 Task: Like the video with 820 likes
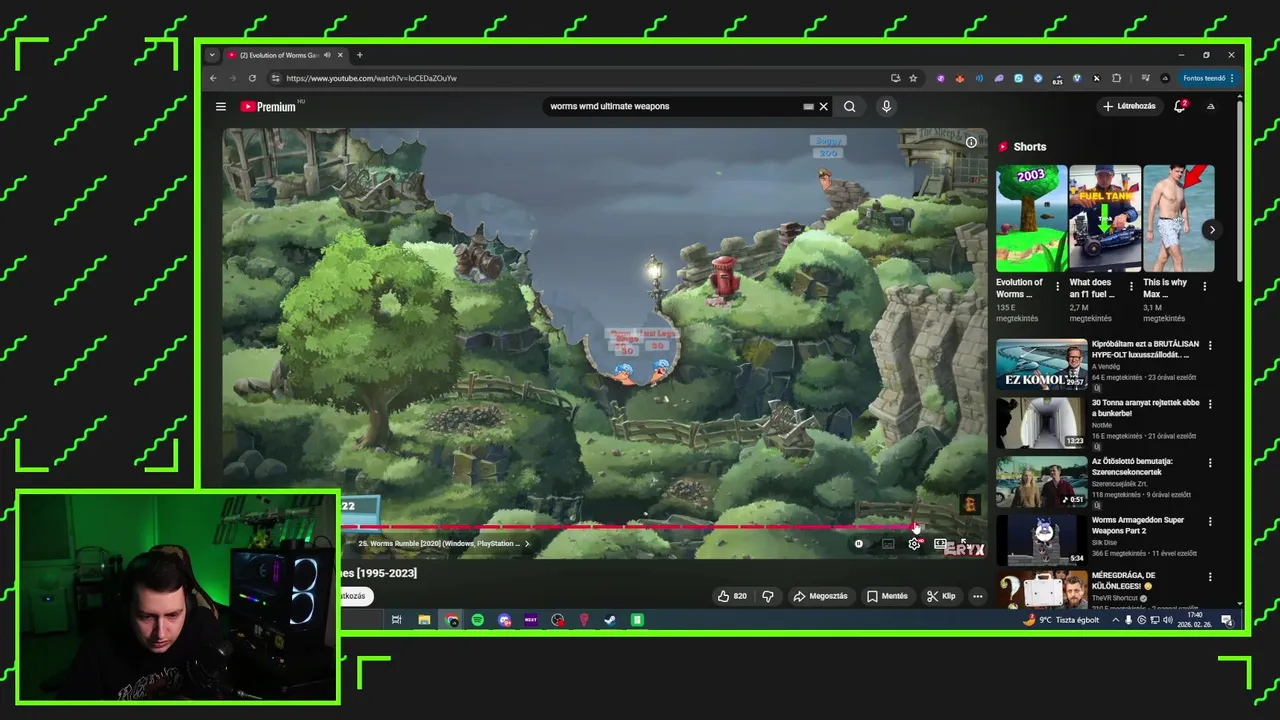click(732, 596)
